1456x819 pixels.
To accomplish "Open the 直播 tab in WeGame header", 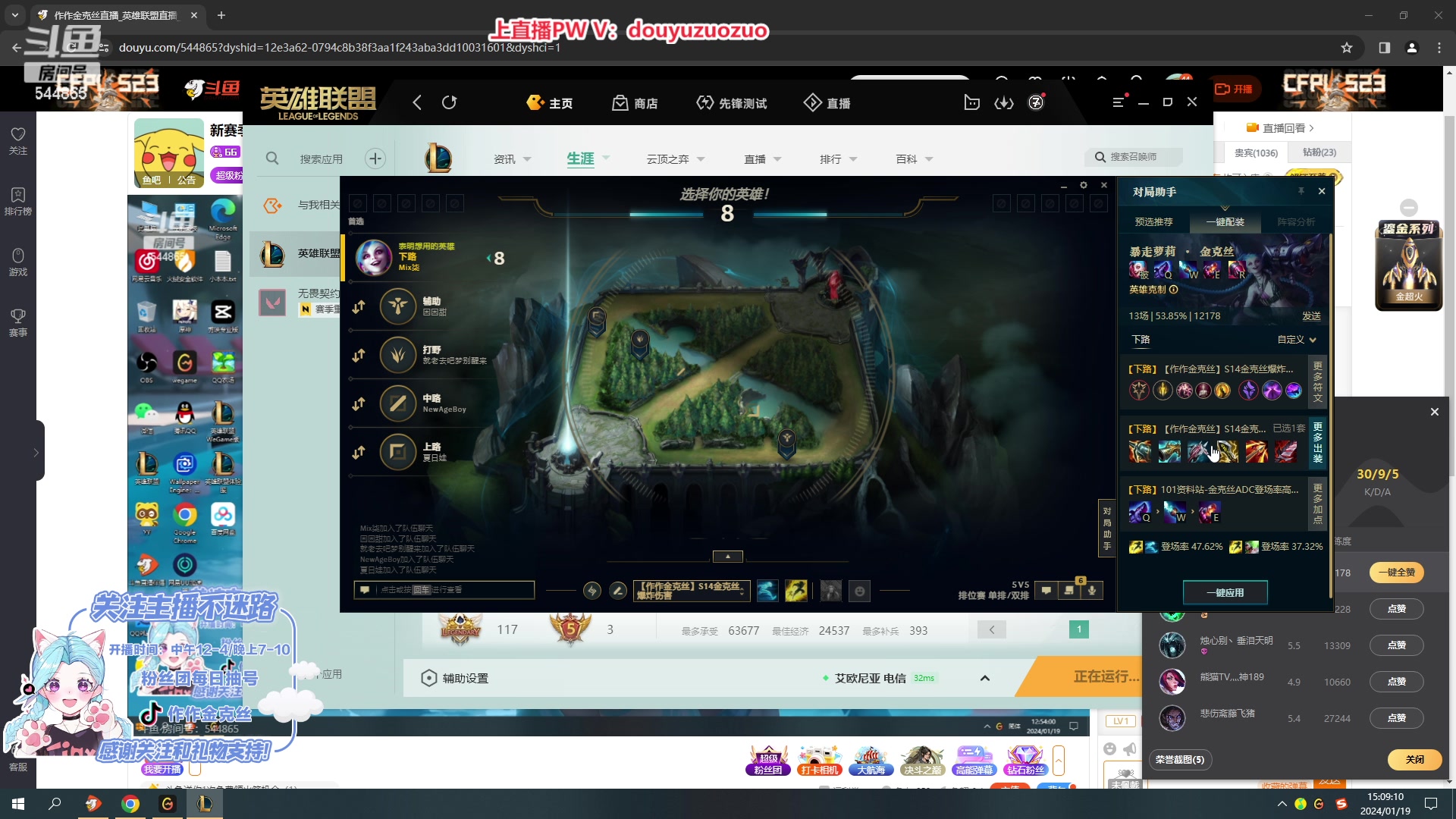I will 827,103.
